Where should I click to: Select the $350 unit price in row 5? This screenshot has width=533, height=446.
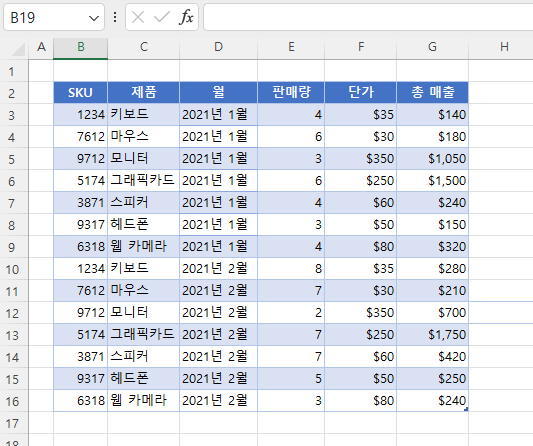pyautogui.click(x=361, y=159)
